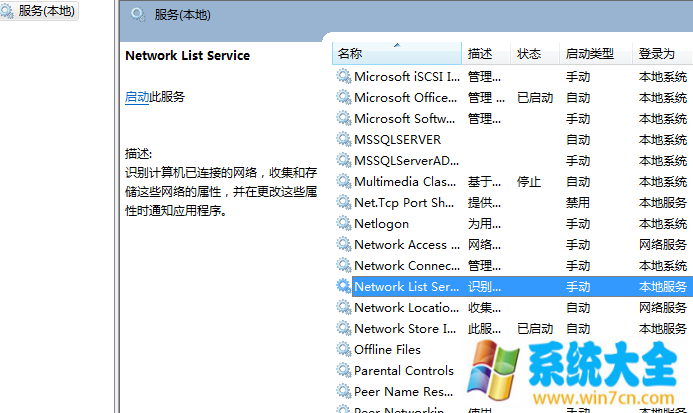
Task: Click 禁用 startup type of Net.Tcp Port Sharing
Action: [578, 203]
